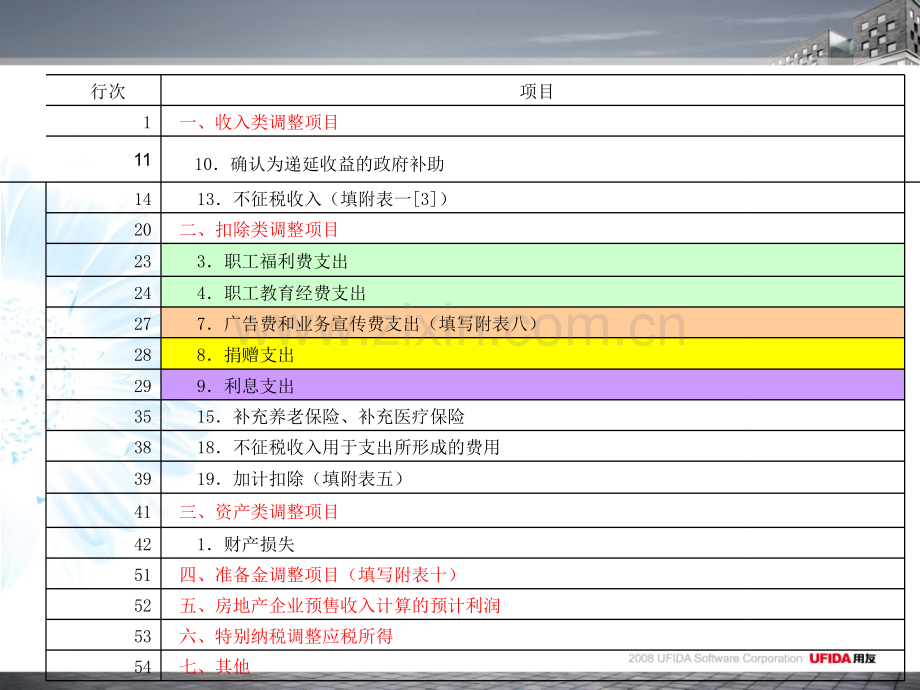
Task: Select '五、房地产企业预售收入计算的预计利润' row
Action: coord(533,605)
